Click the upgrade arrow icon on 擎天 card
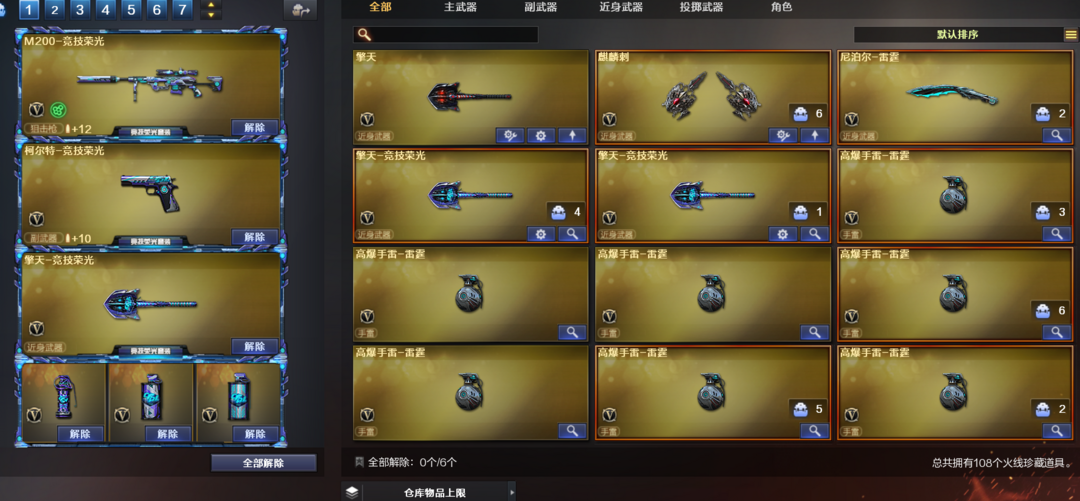The height and width of the screenshot is (501, 1080). click(x=572, y=136)
